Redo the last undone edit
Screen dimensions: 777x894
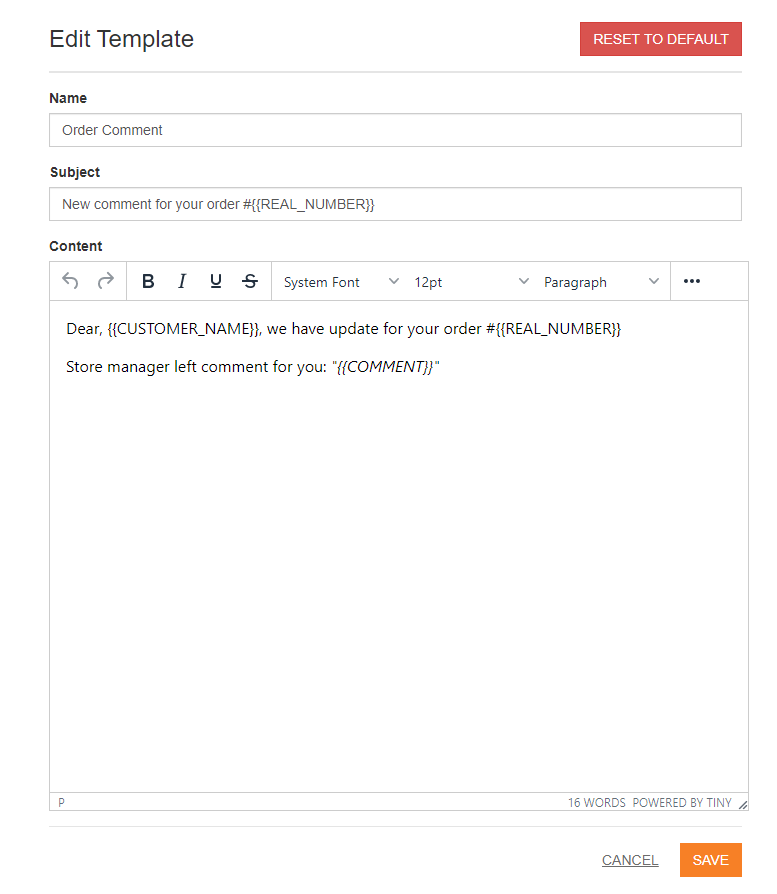point(105,281)
